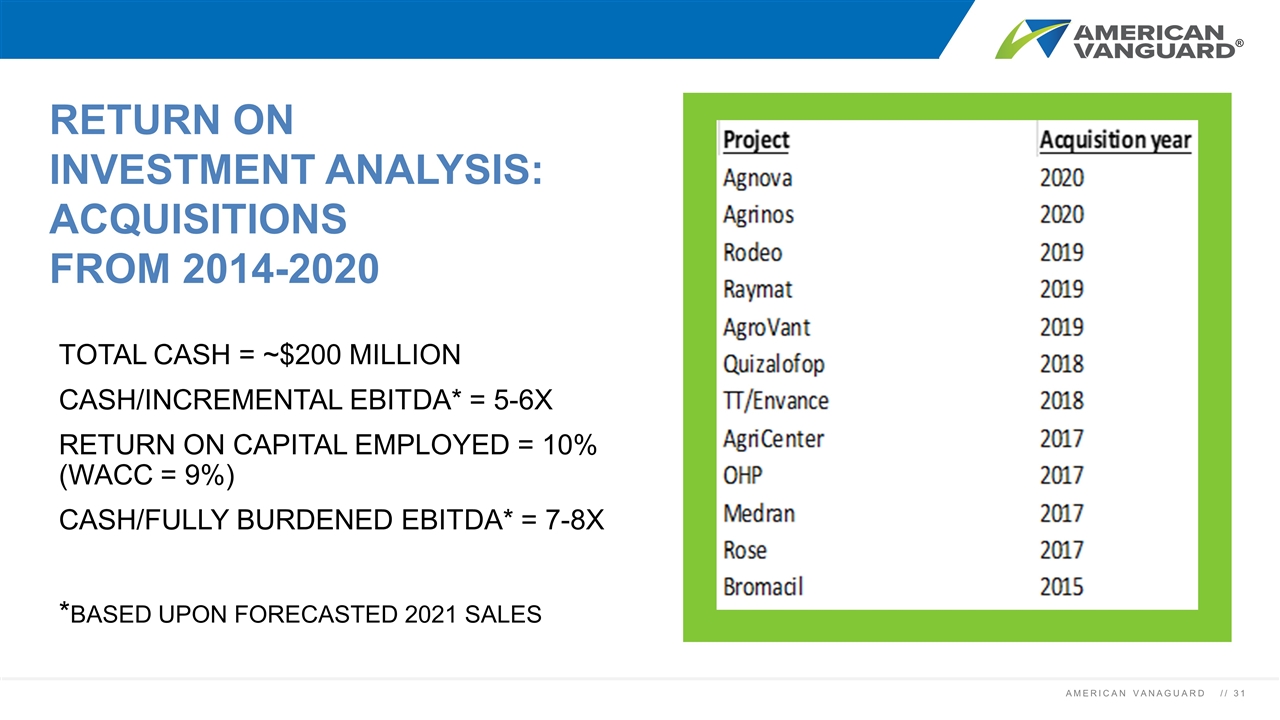Image resolution: width=1280 pixels, height=720 pixels.
Task: Click the 2020 year in the Agnova row
Action: (1061, 178)
